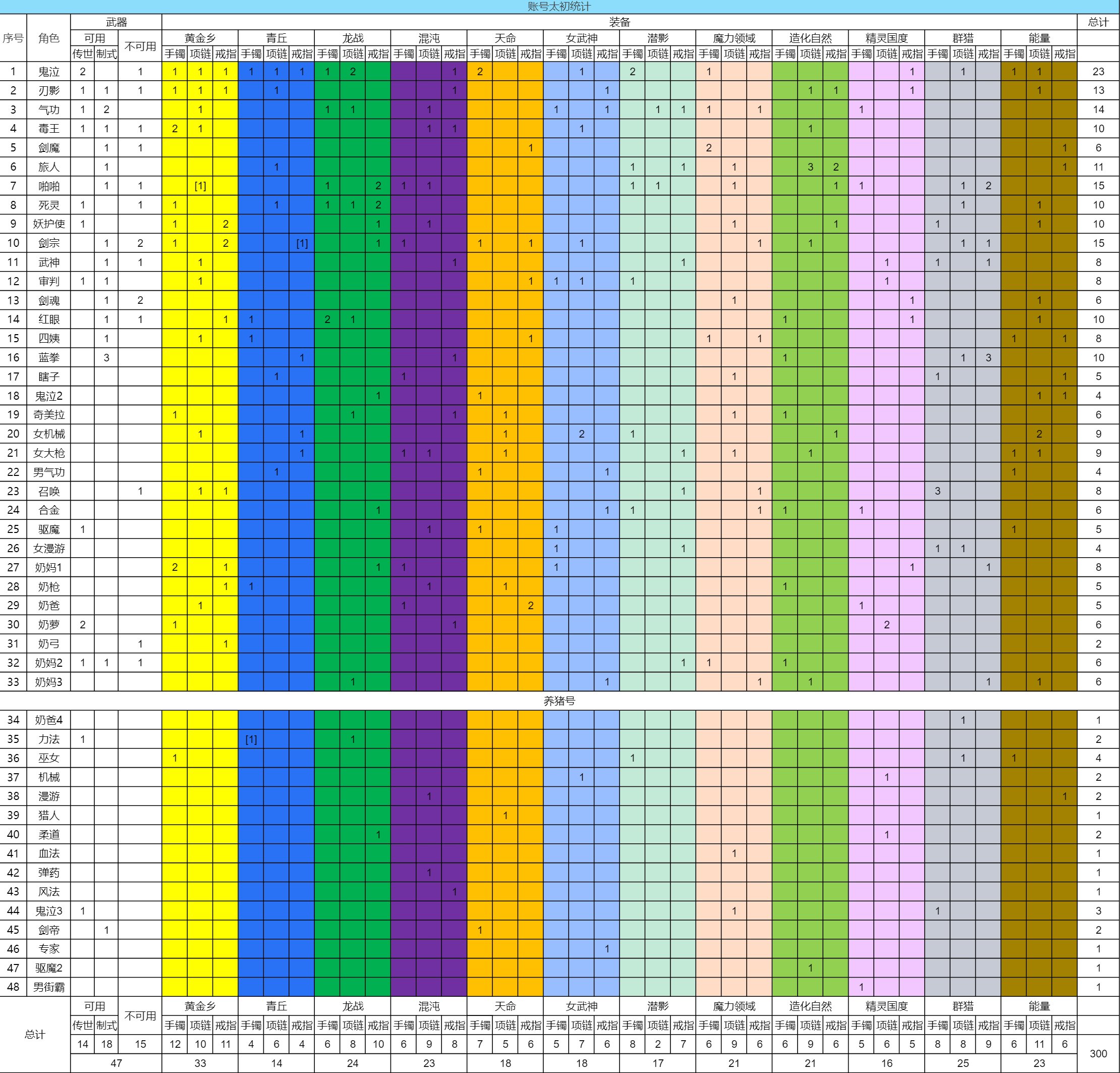The height and width of the screenshot is (1073, 1120).
Task: Click the 青丘 group header at top
Action: pyautogui.click(x=276, y=38)
